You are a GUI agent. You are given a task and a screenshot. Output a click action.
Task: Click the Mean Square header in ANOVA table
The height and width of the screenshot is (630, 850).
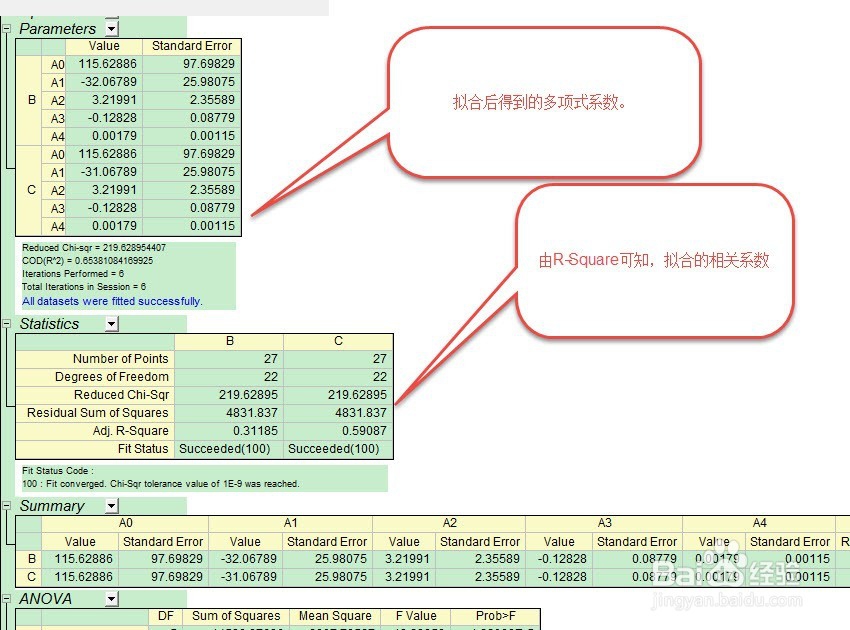[x=335, y=616]
